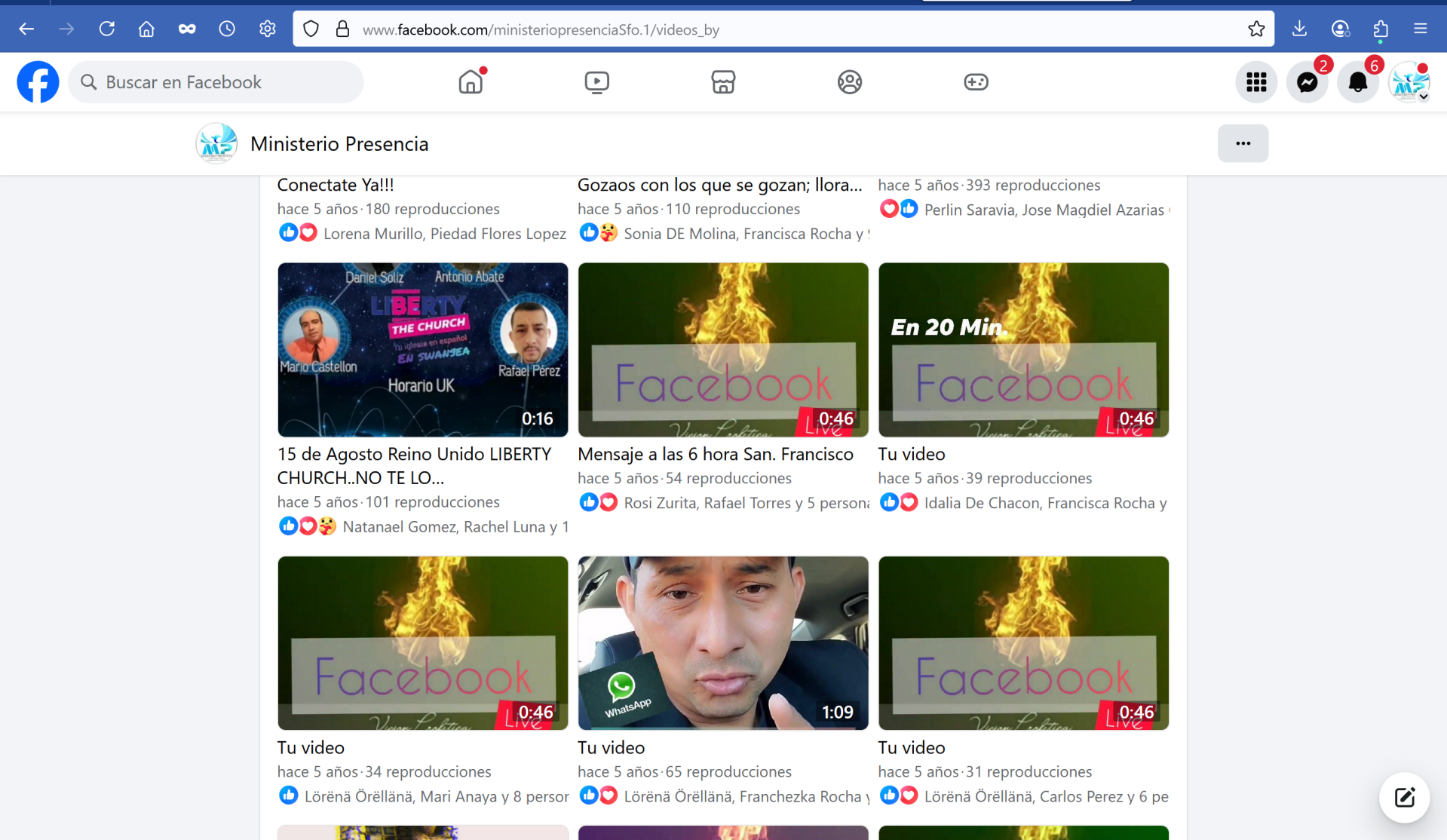Open more options for Ministerio Presencia
The height and width of the screenshot is (840, 1447).
tap(1243, 143)
